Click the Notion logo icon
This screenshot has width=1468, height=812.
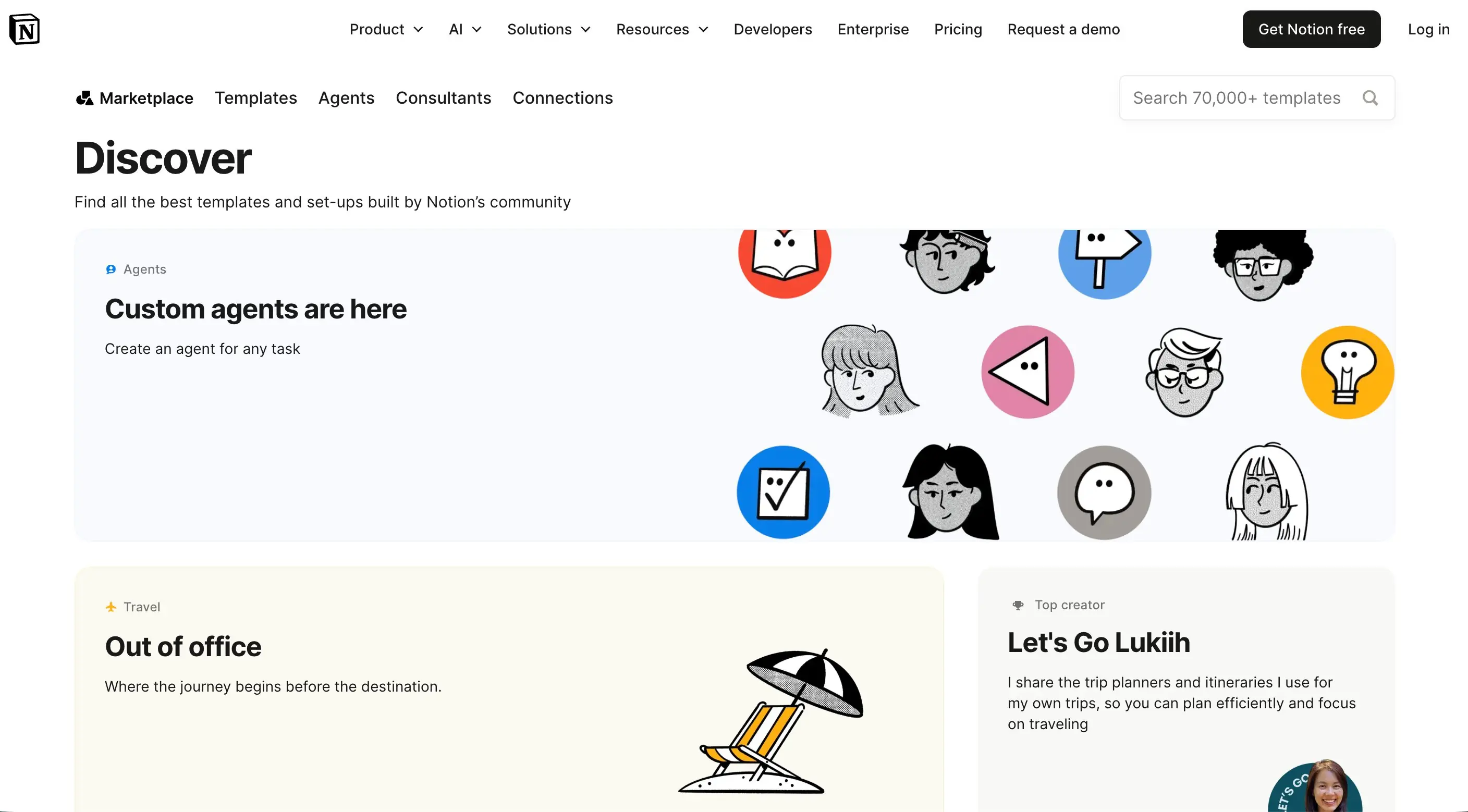25,29
